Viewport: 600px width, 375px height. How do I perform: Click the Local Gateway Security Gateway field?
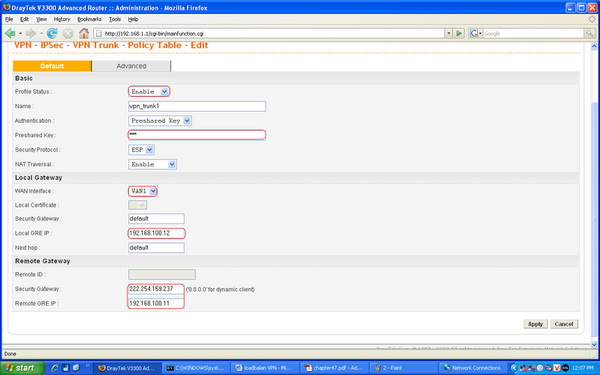pyautogui.click(x=156, y=218)
